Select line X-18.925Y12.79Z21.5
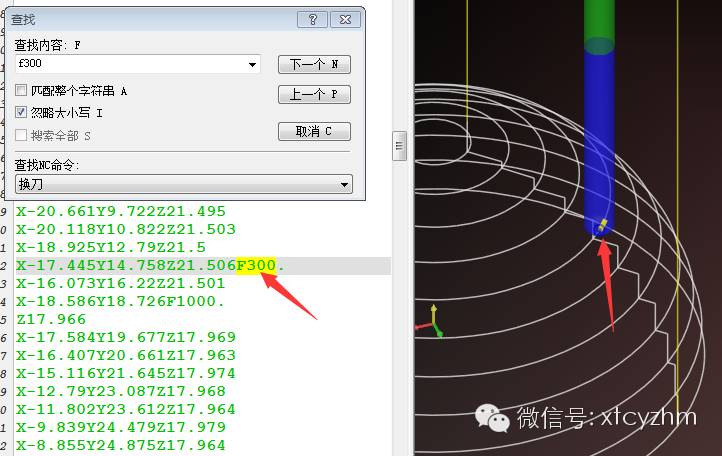The image size is (722, 456). coord(111,247)
